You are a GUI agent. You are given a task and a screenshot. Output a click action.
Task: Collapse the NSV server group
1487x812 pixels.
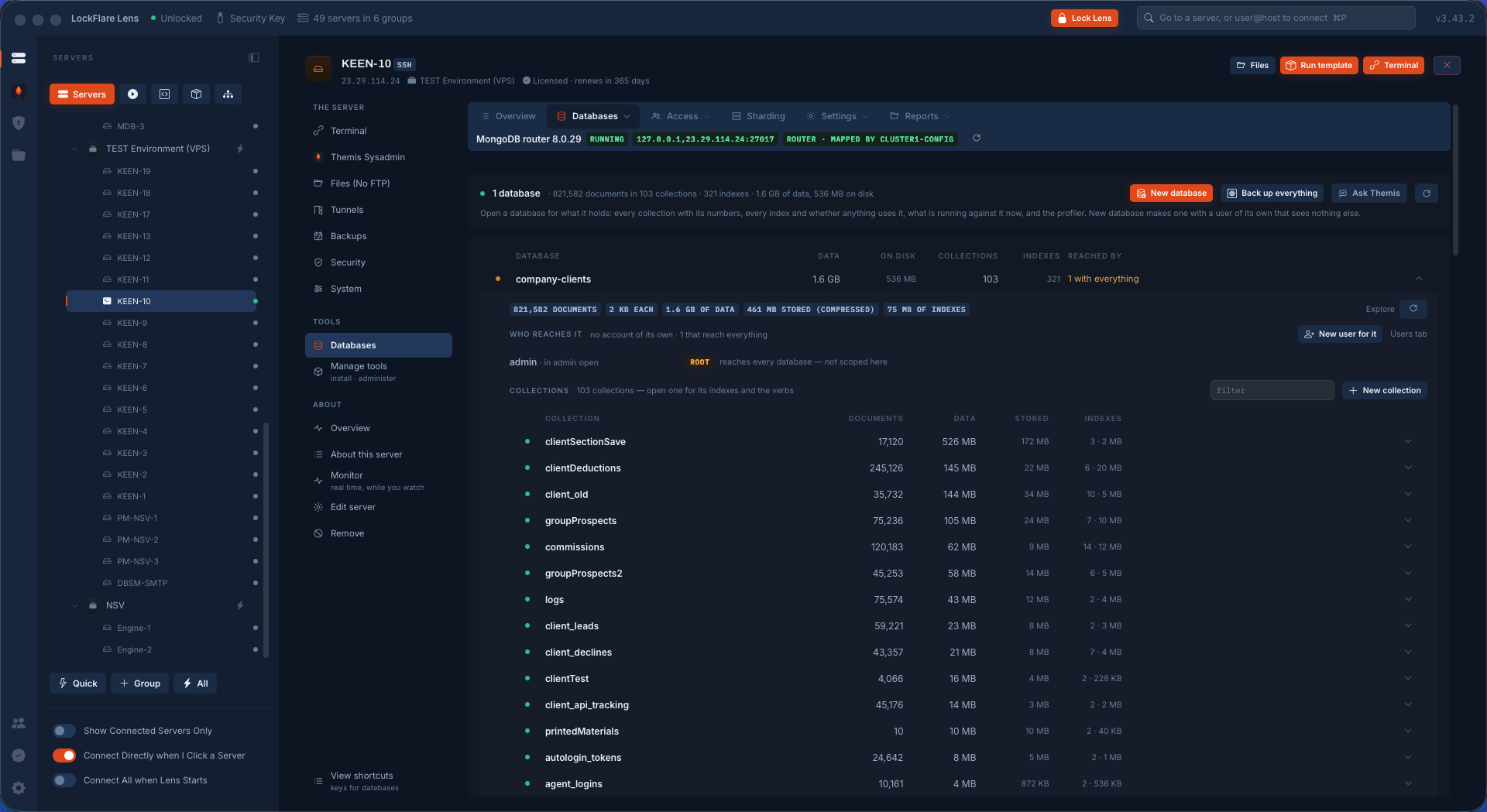click(74, 605)
